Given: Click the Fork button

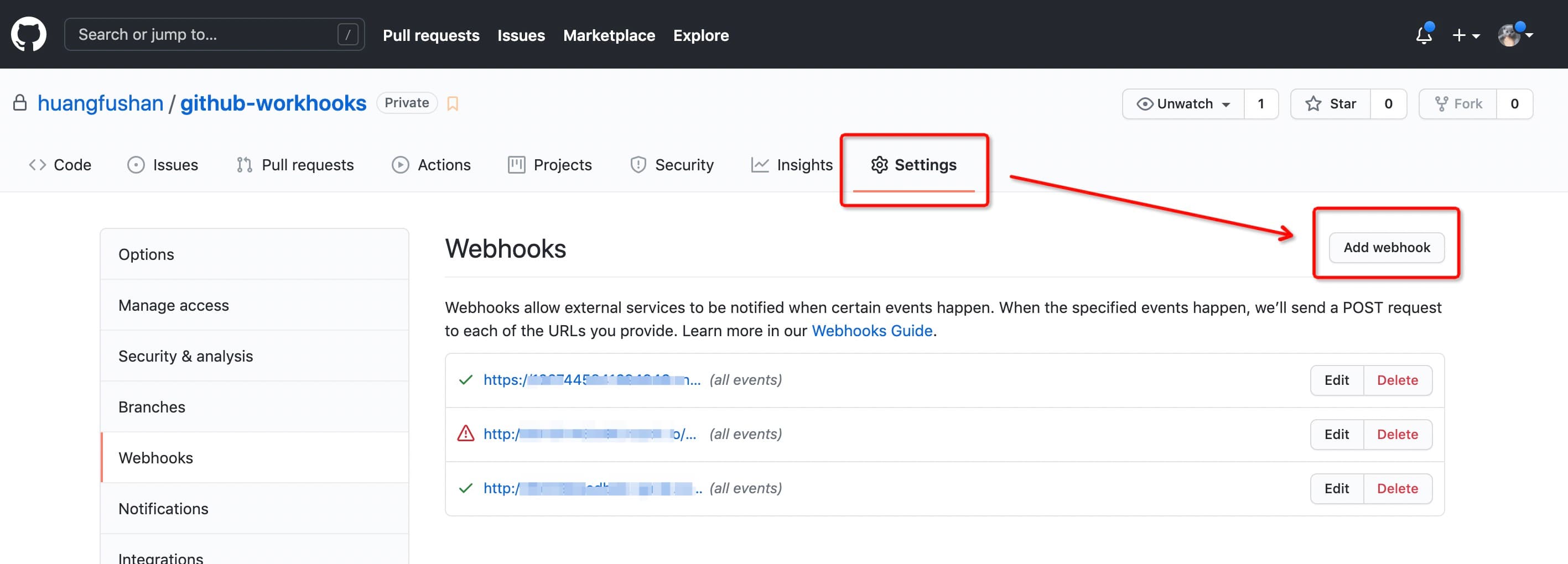Looking at the screenshot, I should point(1458,104).
